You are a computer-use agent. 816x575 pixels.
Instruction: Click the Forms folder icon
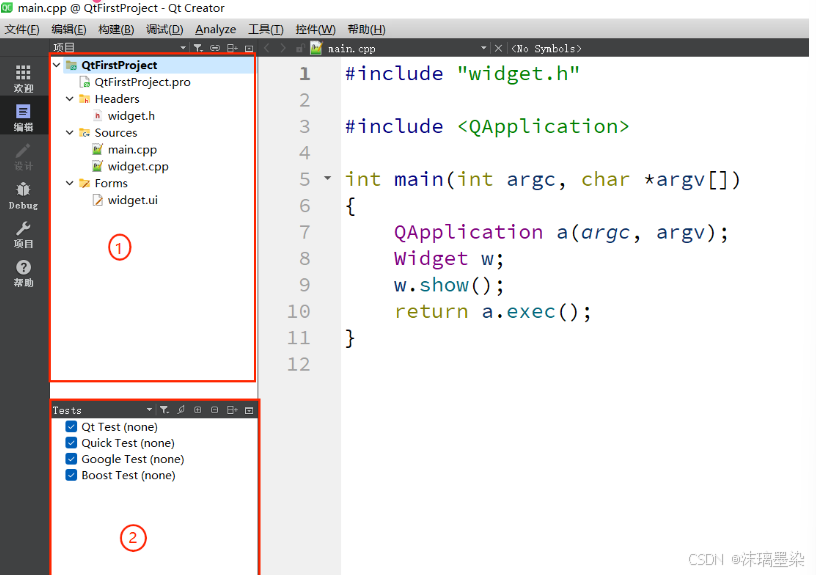pos(84,183)
